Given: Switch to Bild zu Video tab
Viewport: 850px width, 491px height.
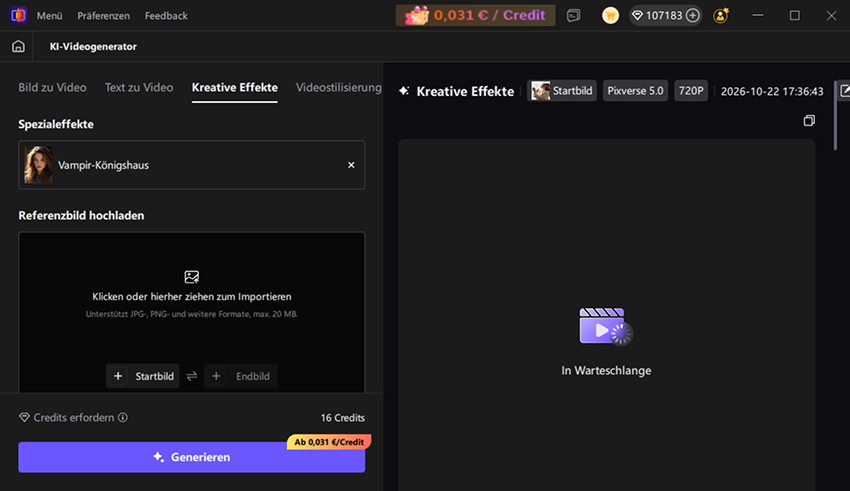Looking at the screenshot, I should 53,87.
